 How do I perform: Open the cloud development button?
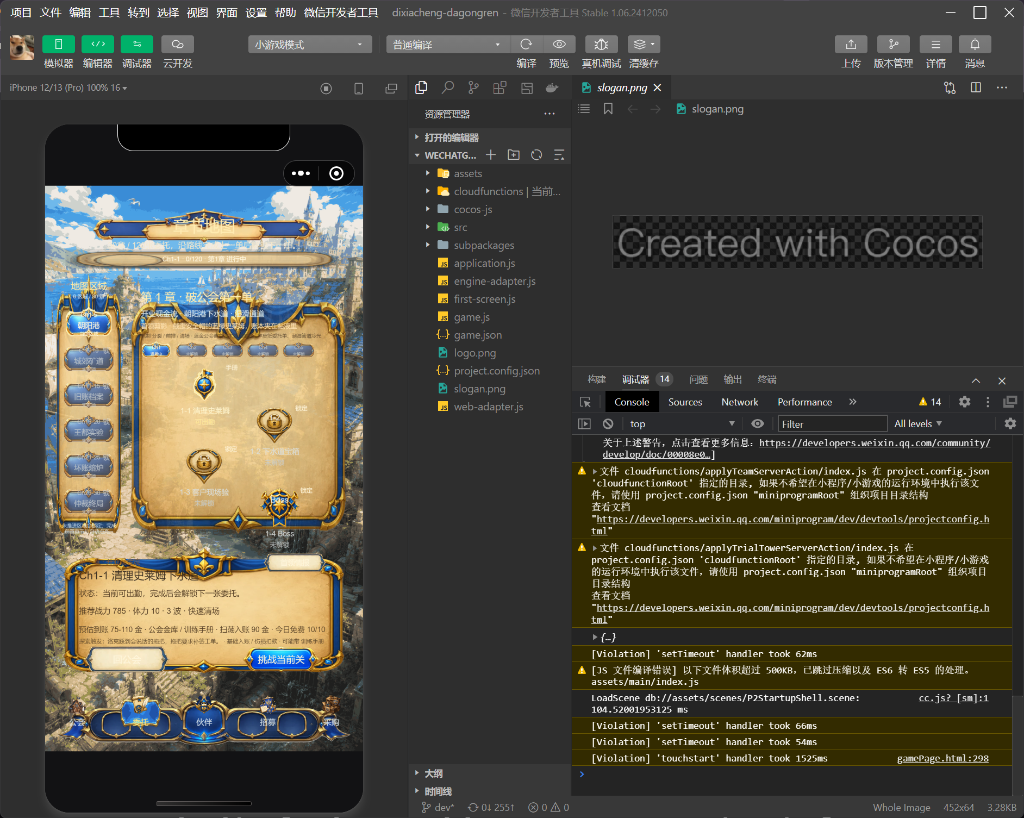pos(177,44)
